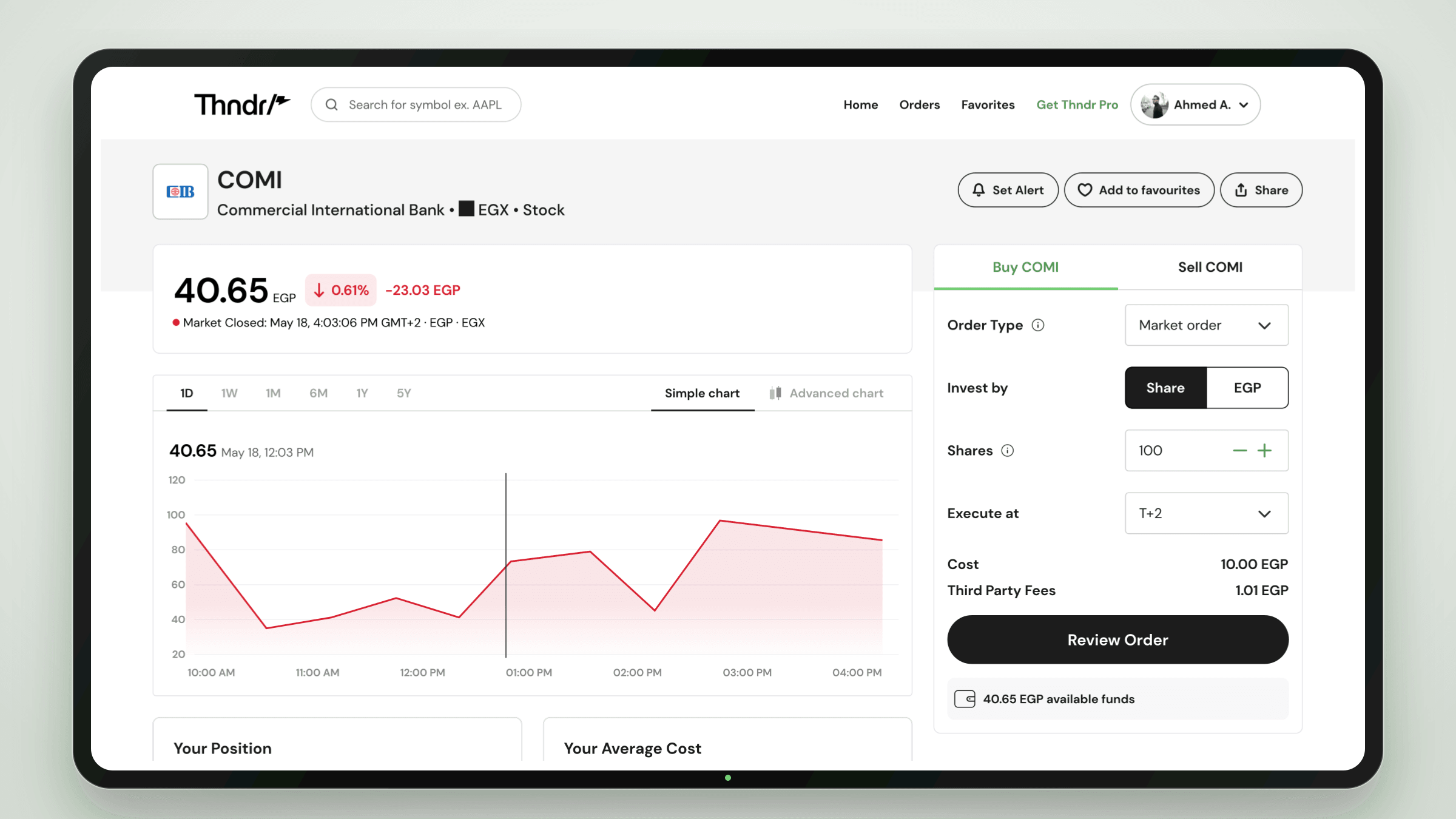Click the Share stock button
Viewport: 1456px width, 819px height.
click(x=1261, y=190)
